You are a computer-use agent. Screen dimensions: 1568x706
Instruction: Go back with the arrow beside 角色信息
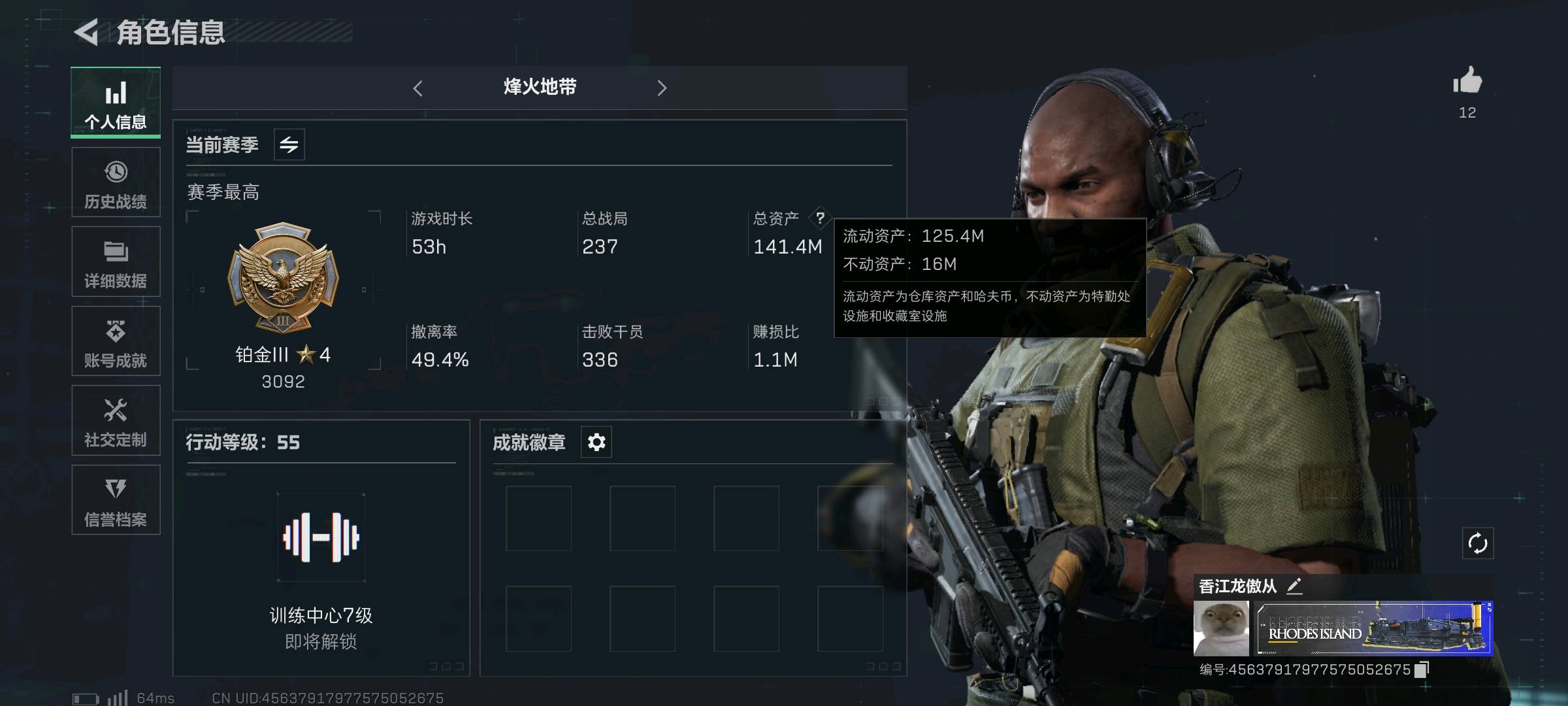coord(86,32)
